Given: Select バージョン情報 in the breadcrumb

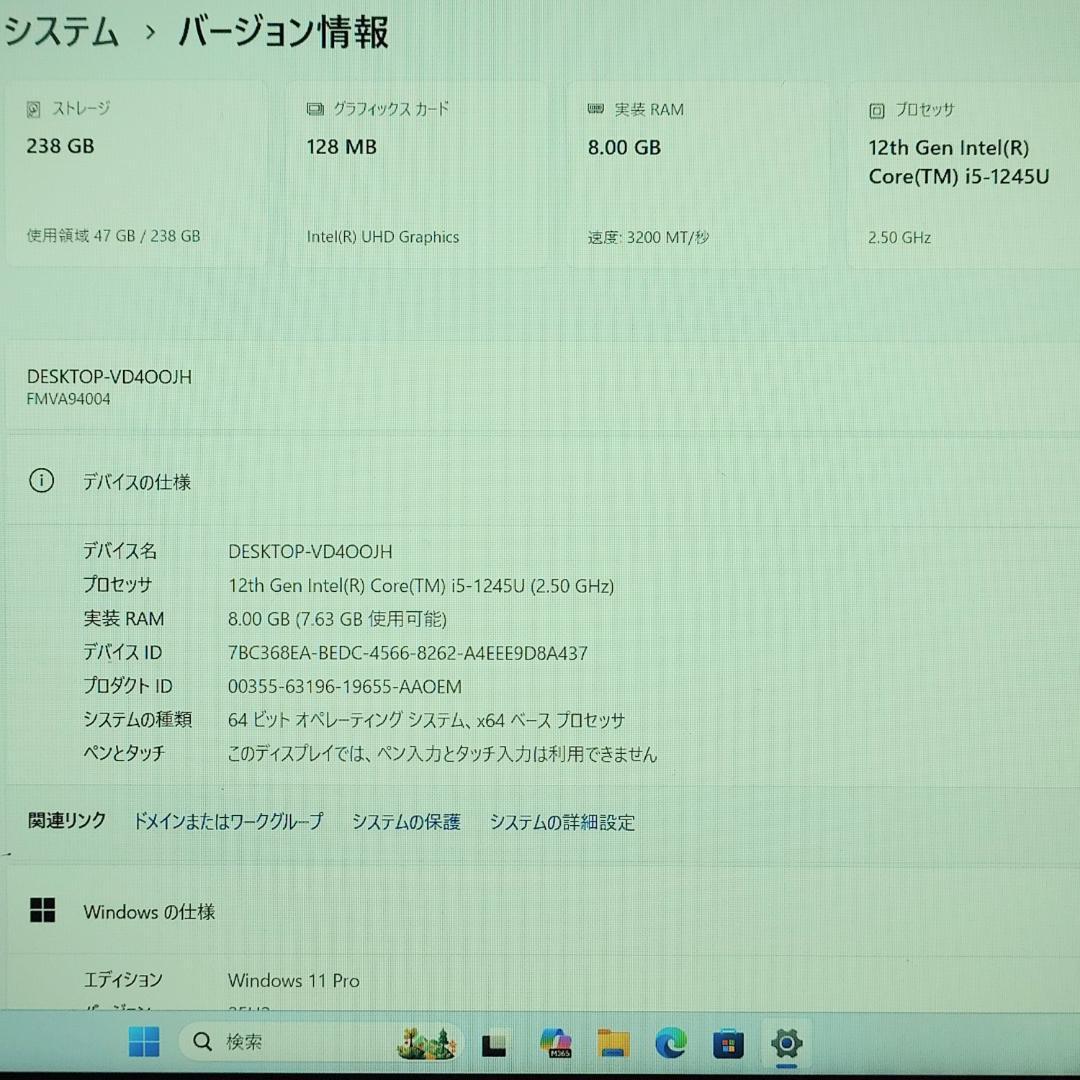Looking at the screenshot, I should coord(283,32).
